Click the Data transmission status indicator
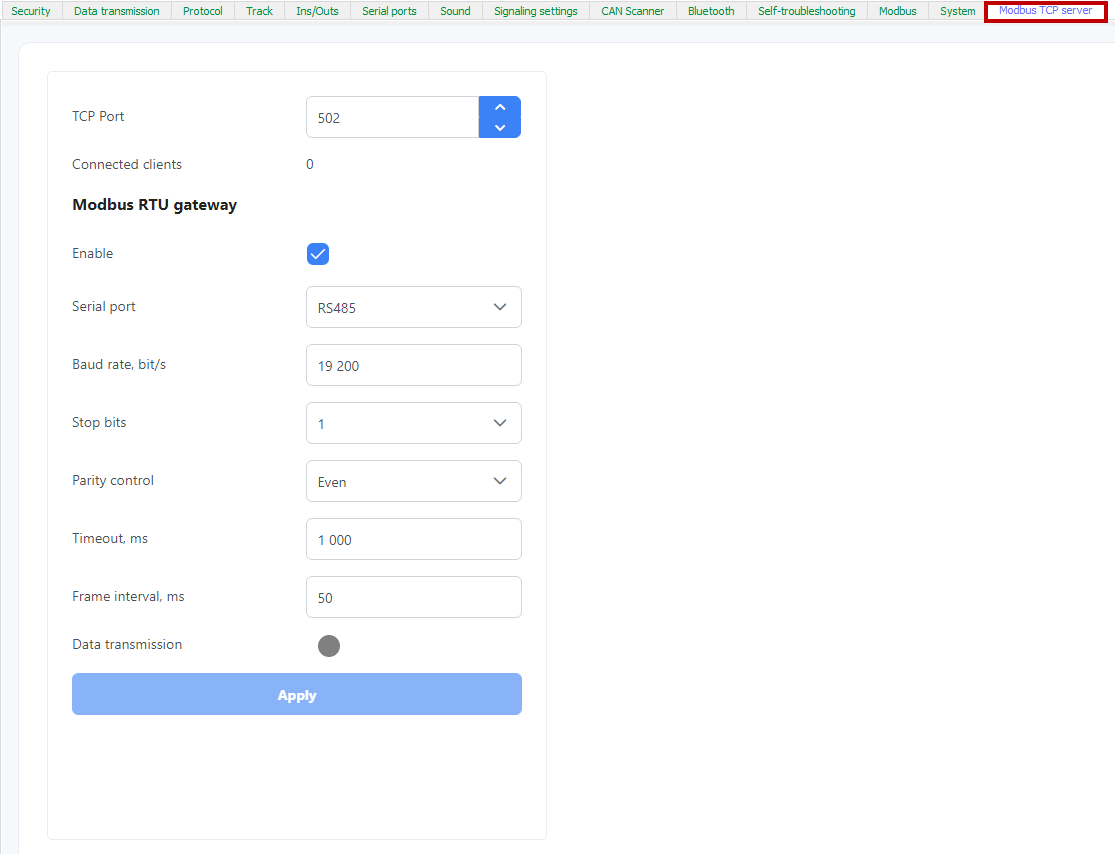This screenshot has width=1115, height=854. [329, 646]
